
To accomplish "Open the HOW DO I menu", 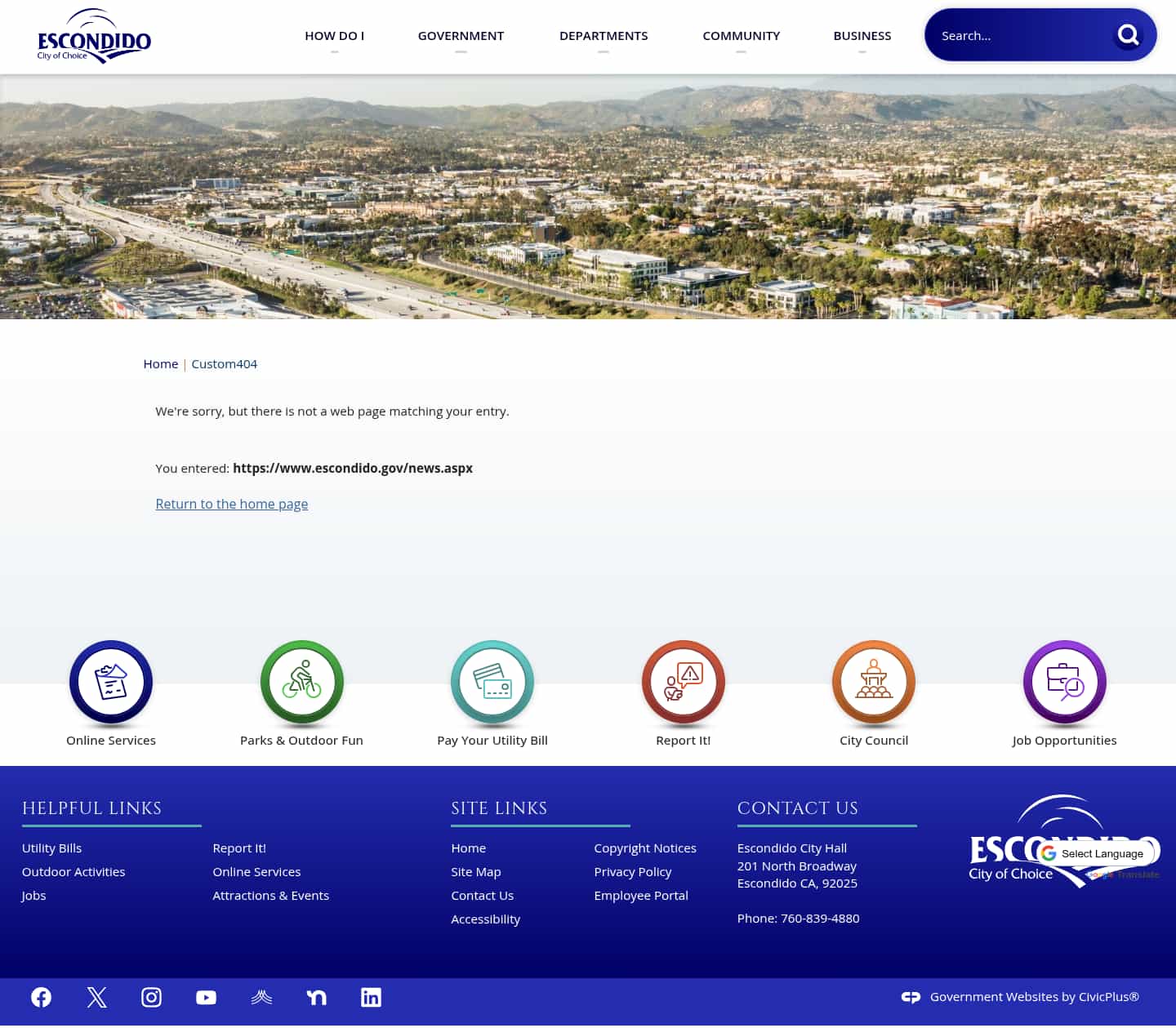I will 334,35.
